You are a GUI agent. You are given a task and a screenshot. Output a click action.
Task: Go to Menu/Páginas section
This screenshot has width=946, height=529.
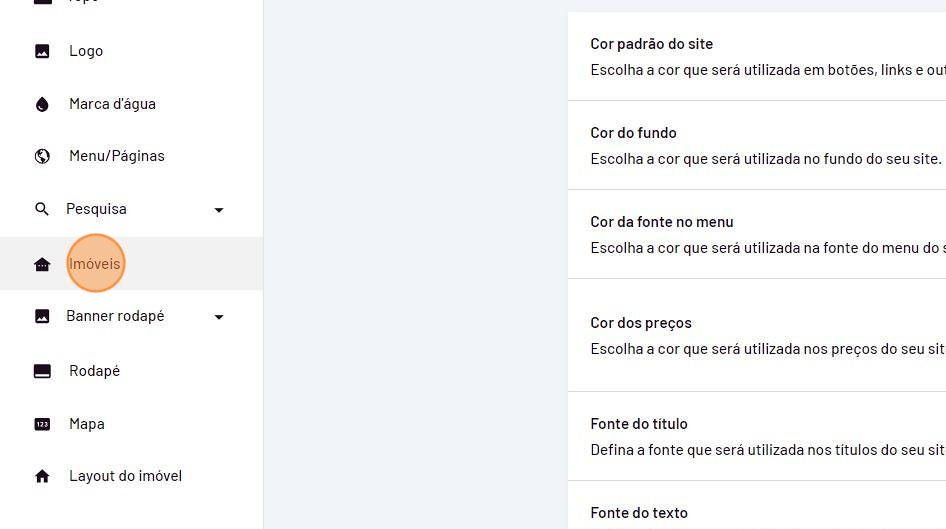point(116,156)
